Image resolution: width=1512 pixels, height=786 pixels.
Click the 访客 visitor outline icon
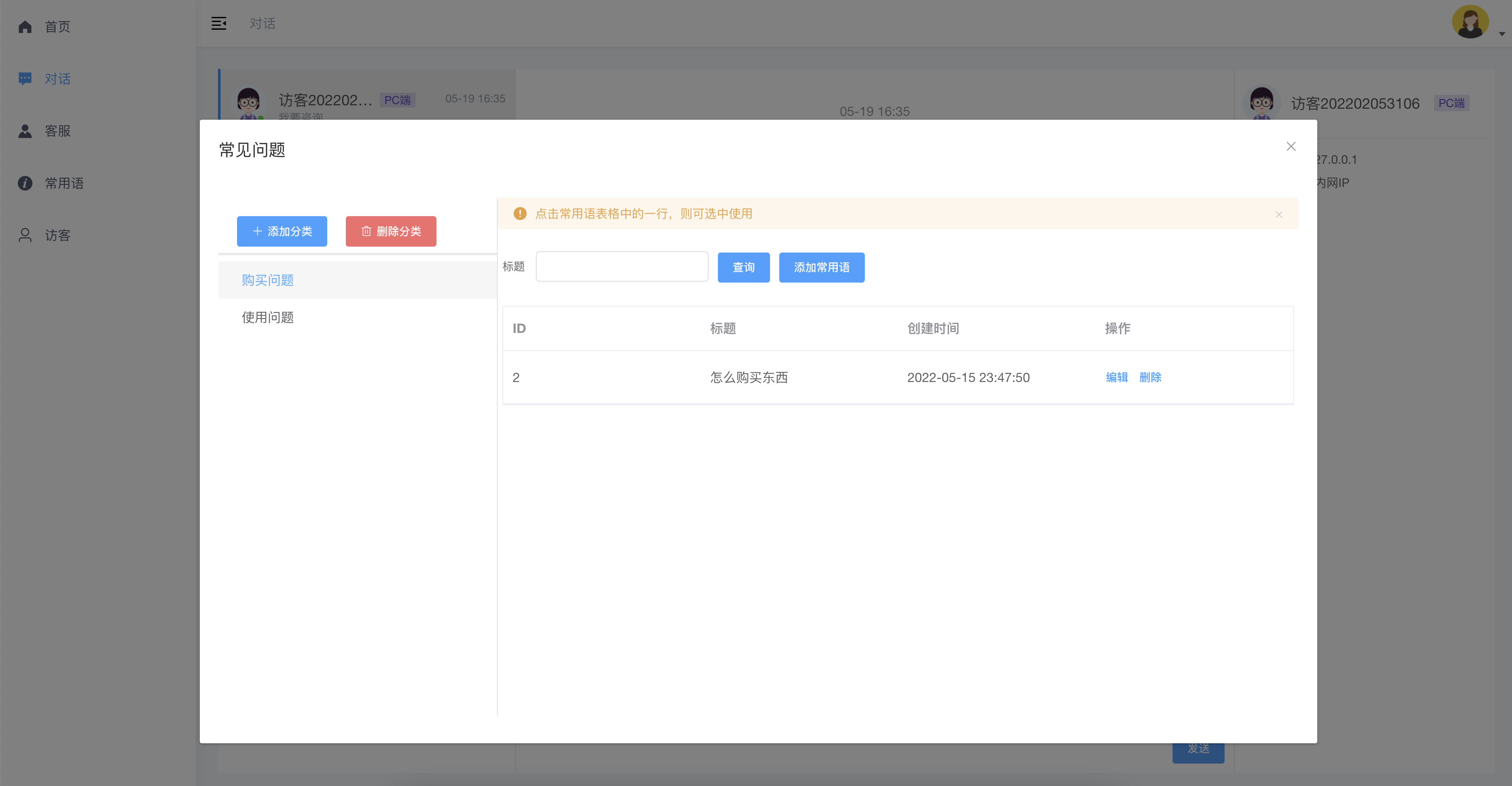click(25, 235)
